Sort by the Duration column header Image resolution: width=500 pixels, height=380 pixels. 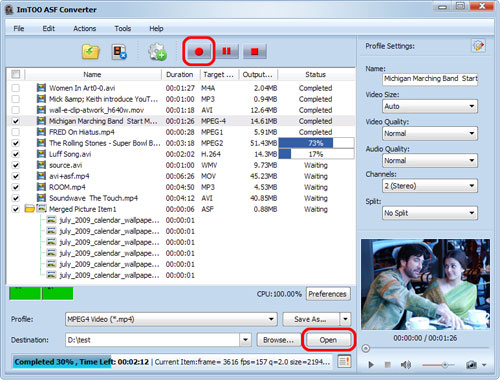point(180,74)
